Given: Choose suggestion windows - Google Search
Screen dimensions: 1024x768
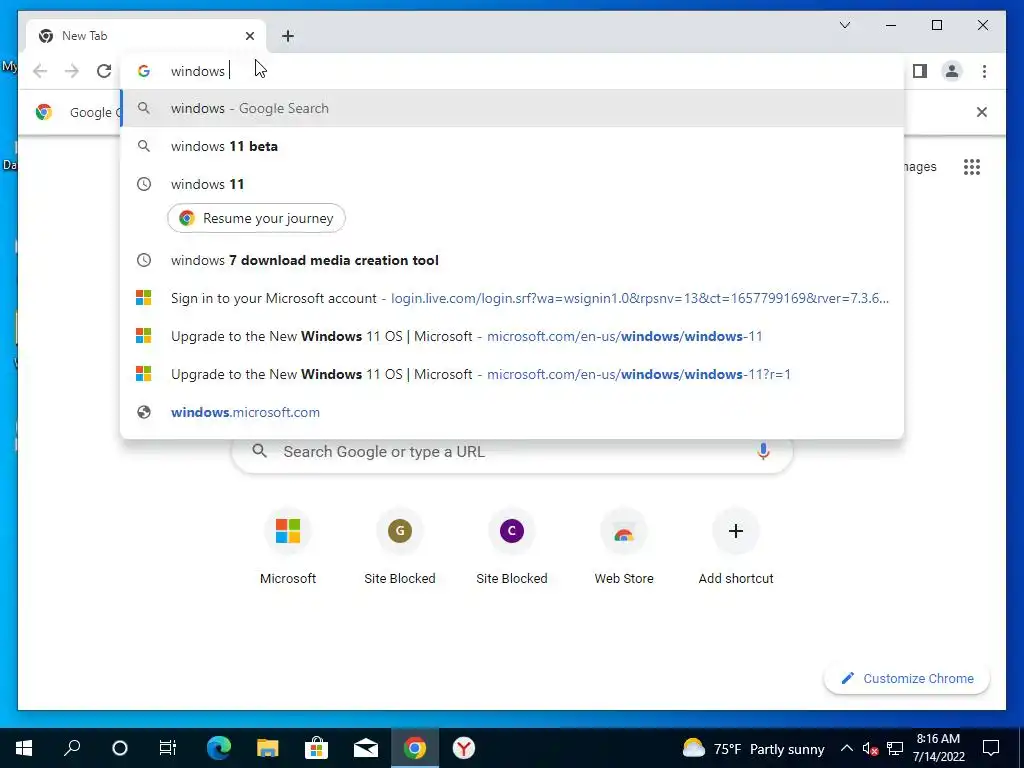Looking at the screenshot, I should (x=512, y=108).
